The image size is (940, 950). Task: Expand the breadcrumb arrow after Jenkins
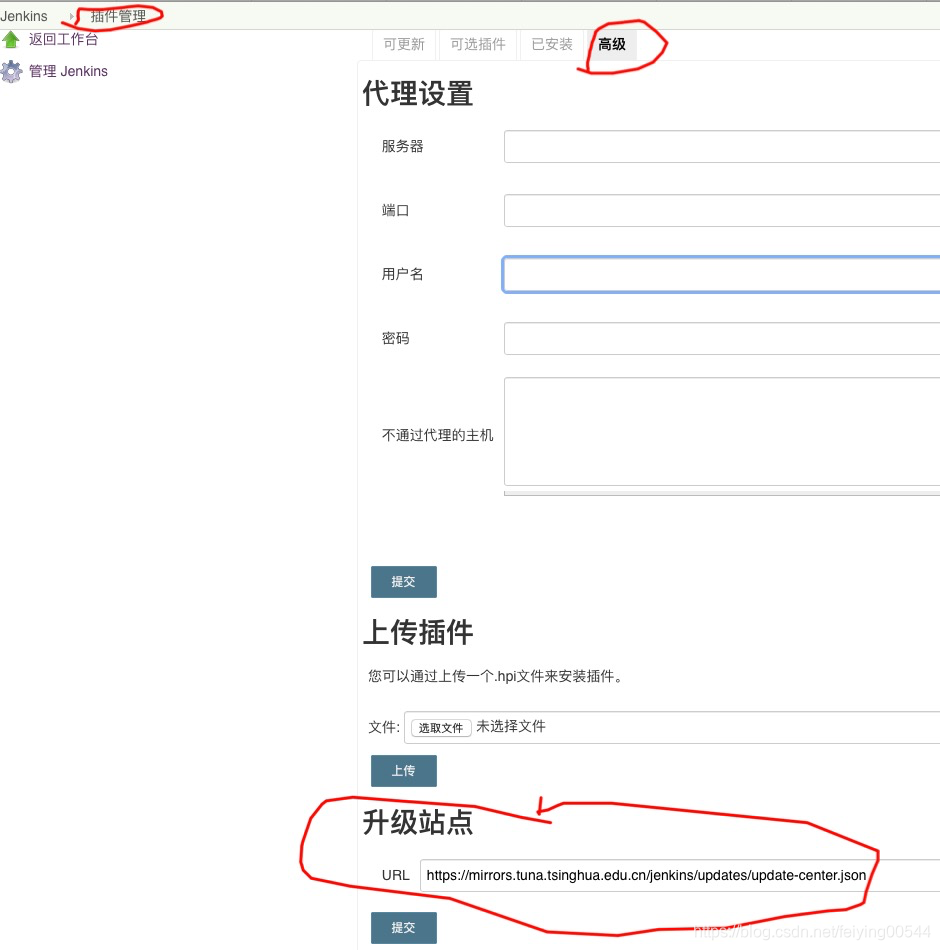[72, 16]
